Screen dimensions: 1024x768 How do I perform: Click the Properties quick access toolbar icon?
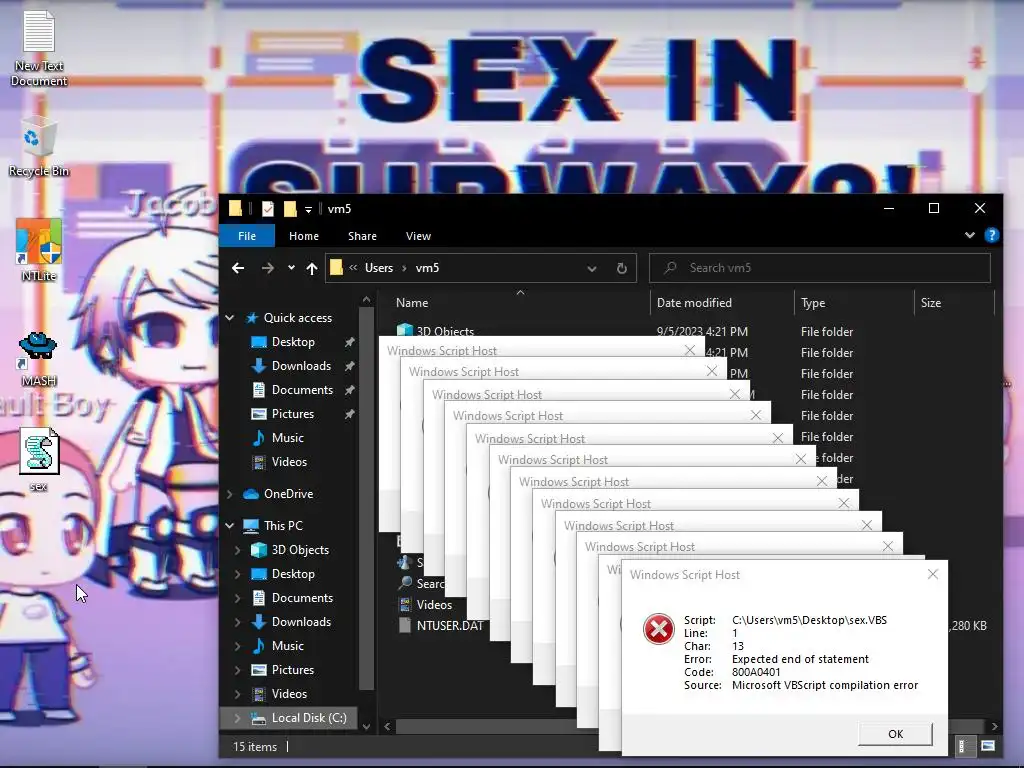tap(268, 208)
